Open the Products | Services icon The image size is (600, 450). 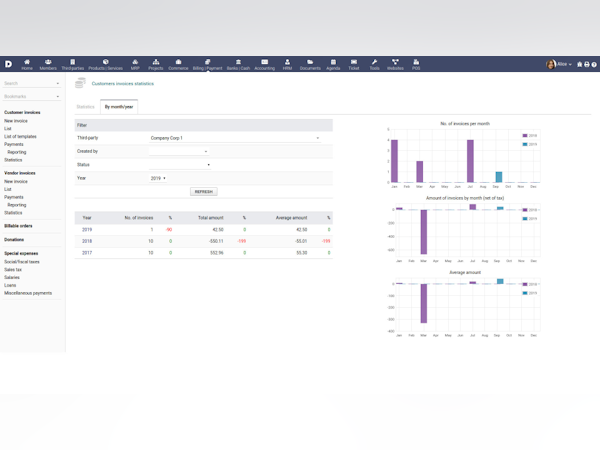pos(106,64)
